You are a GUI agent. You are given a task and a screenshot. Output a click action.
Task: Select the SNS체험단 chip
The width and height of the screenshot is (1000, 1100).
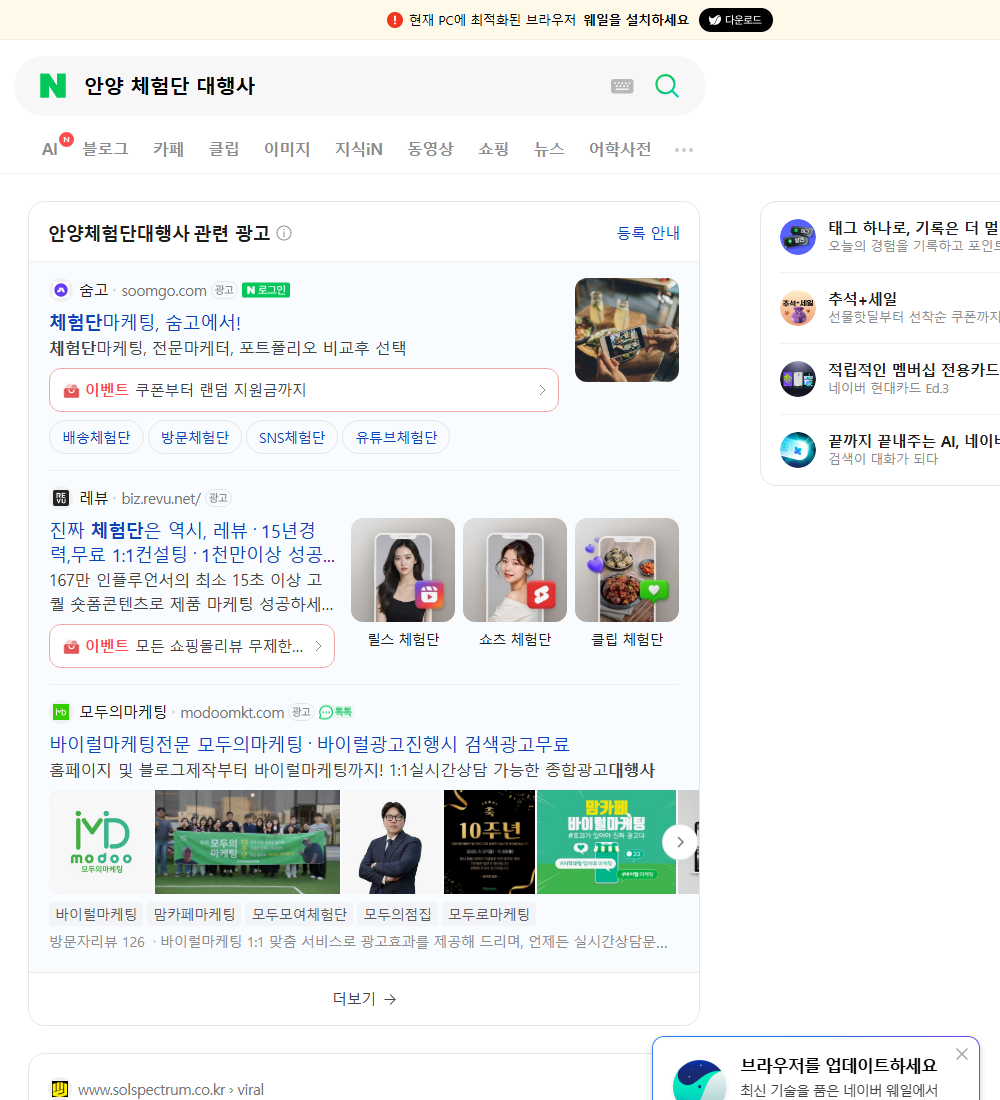[292, 438]
